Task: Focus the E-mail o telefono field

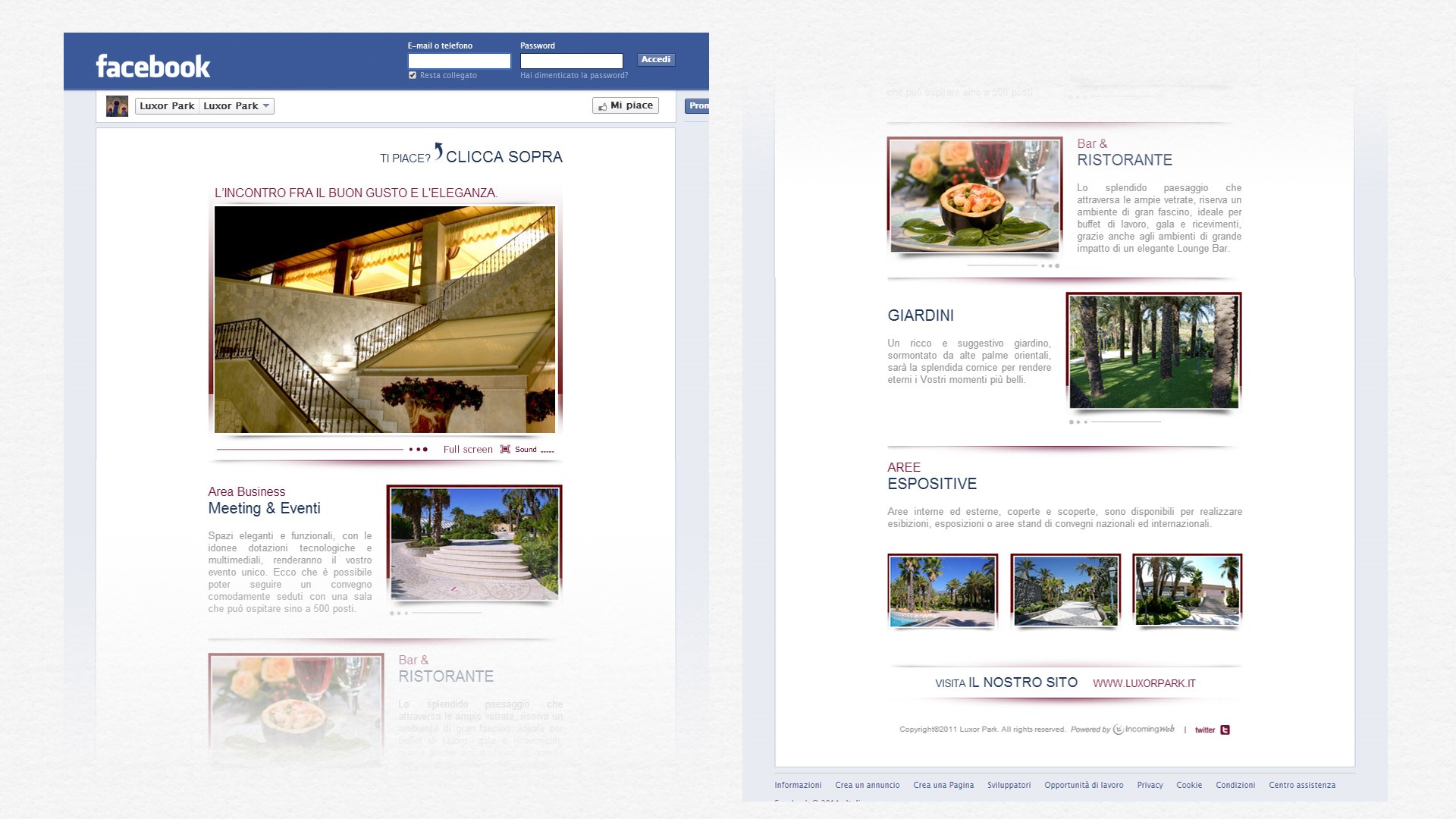Action: click(460, 61)
